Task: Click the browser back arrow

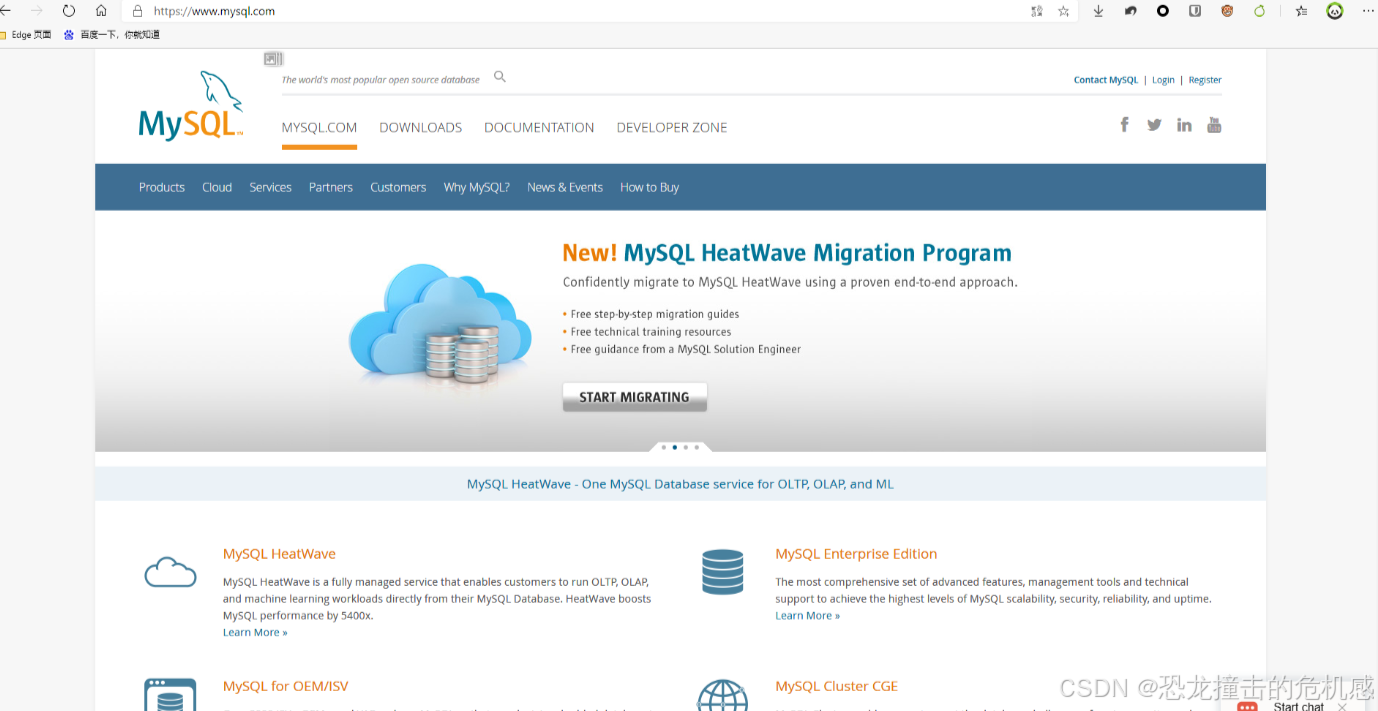Action: pos(5,11)
